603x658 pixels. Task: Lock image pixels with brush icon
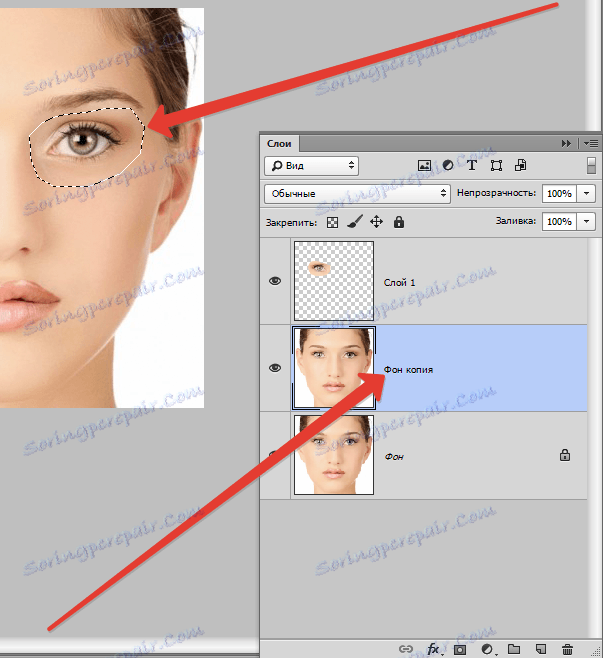pyautogui.click(x=355, y=222)
